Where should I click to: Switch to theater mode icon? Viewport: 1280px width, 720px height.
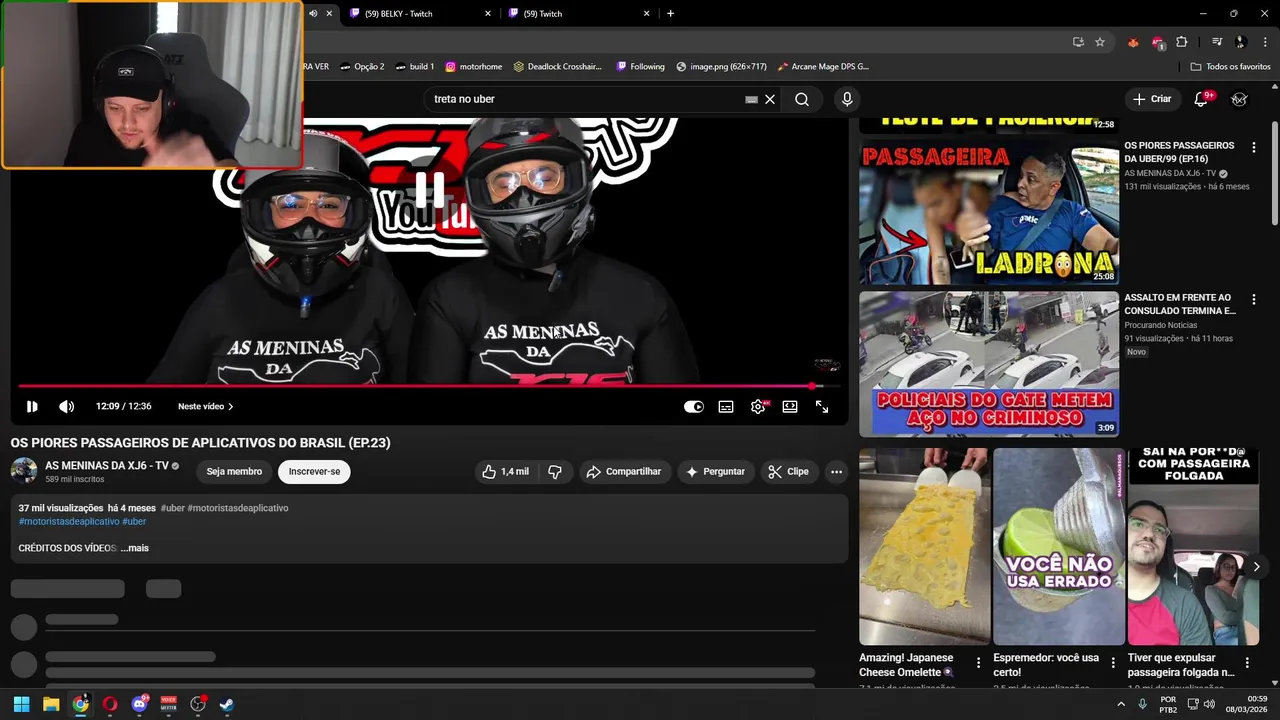coord(790,407)
